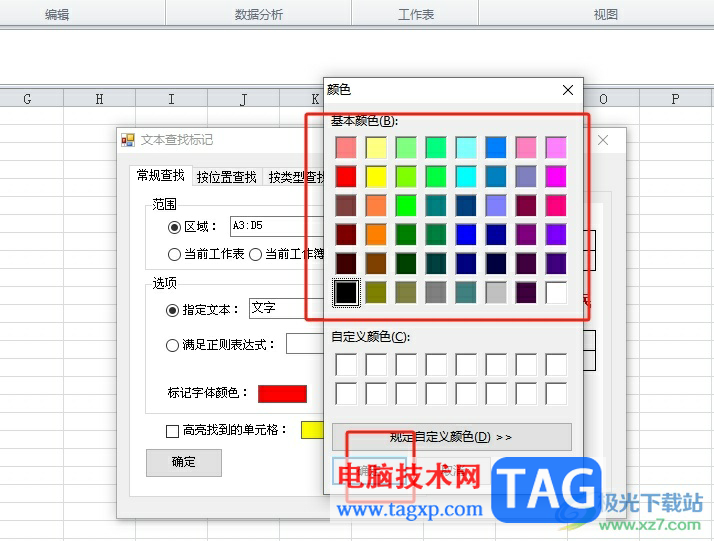This screenshot has width=714, height=541.
Task: Choose the 满足正则表达式 radio option
Action: [172, 345]
